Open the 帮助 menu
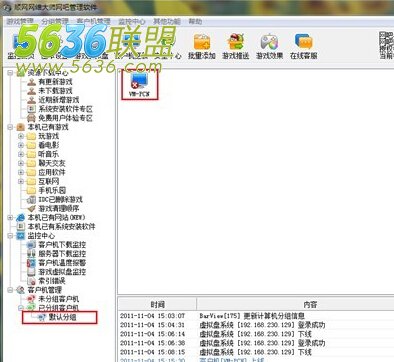 coord(195,22)
